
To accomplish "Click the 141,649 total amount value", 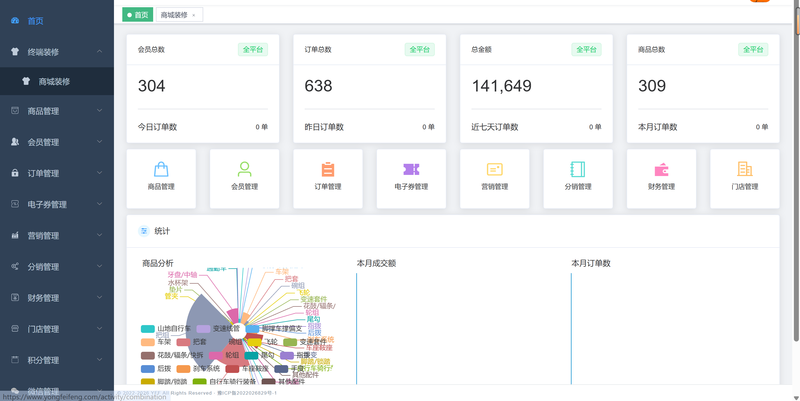I will [x=502, y=86].
